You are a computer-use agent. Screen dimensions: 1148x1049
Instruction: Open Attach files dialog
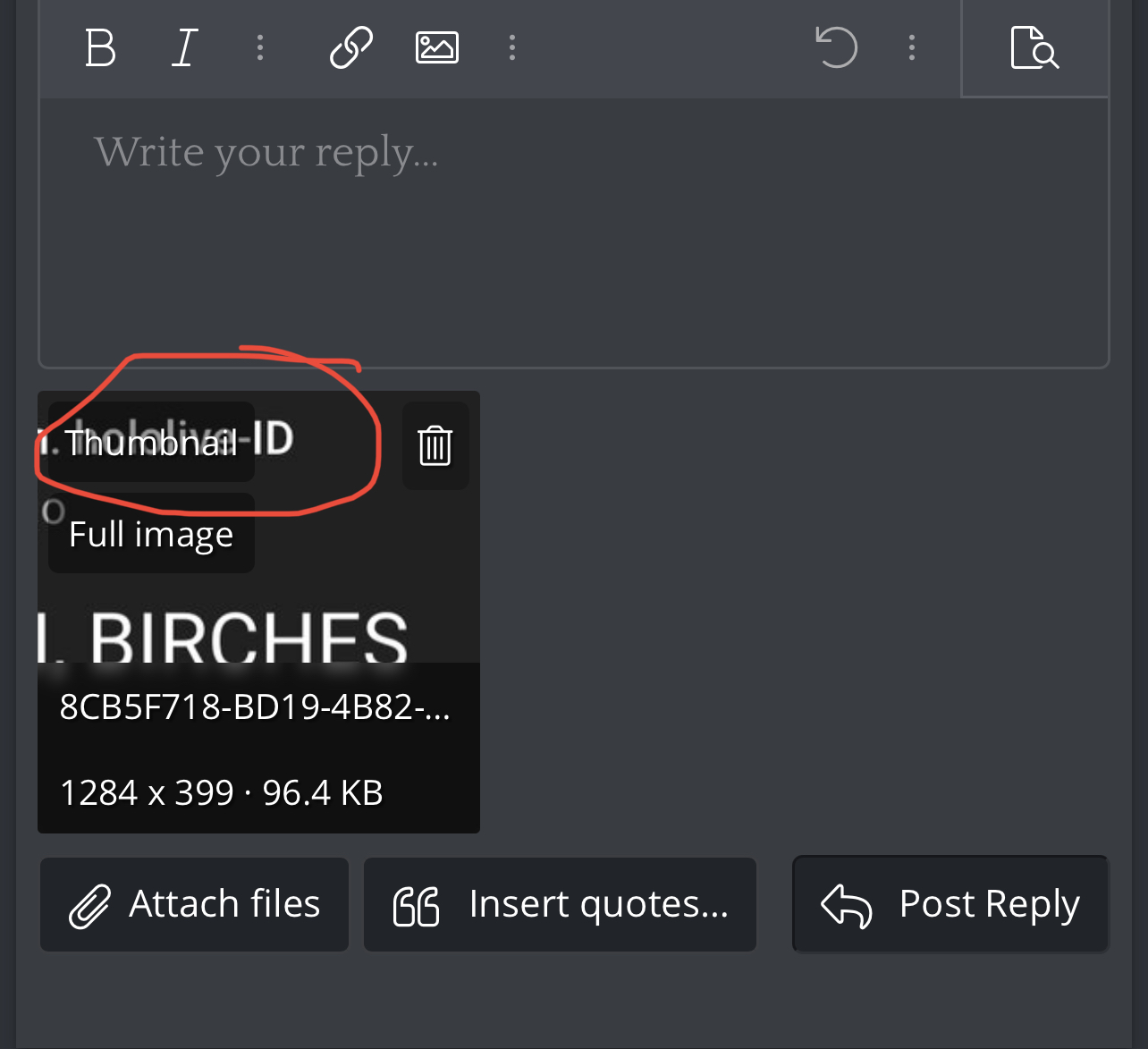[194, 904]
